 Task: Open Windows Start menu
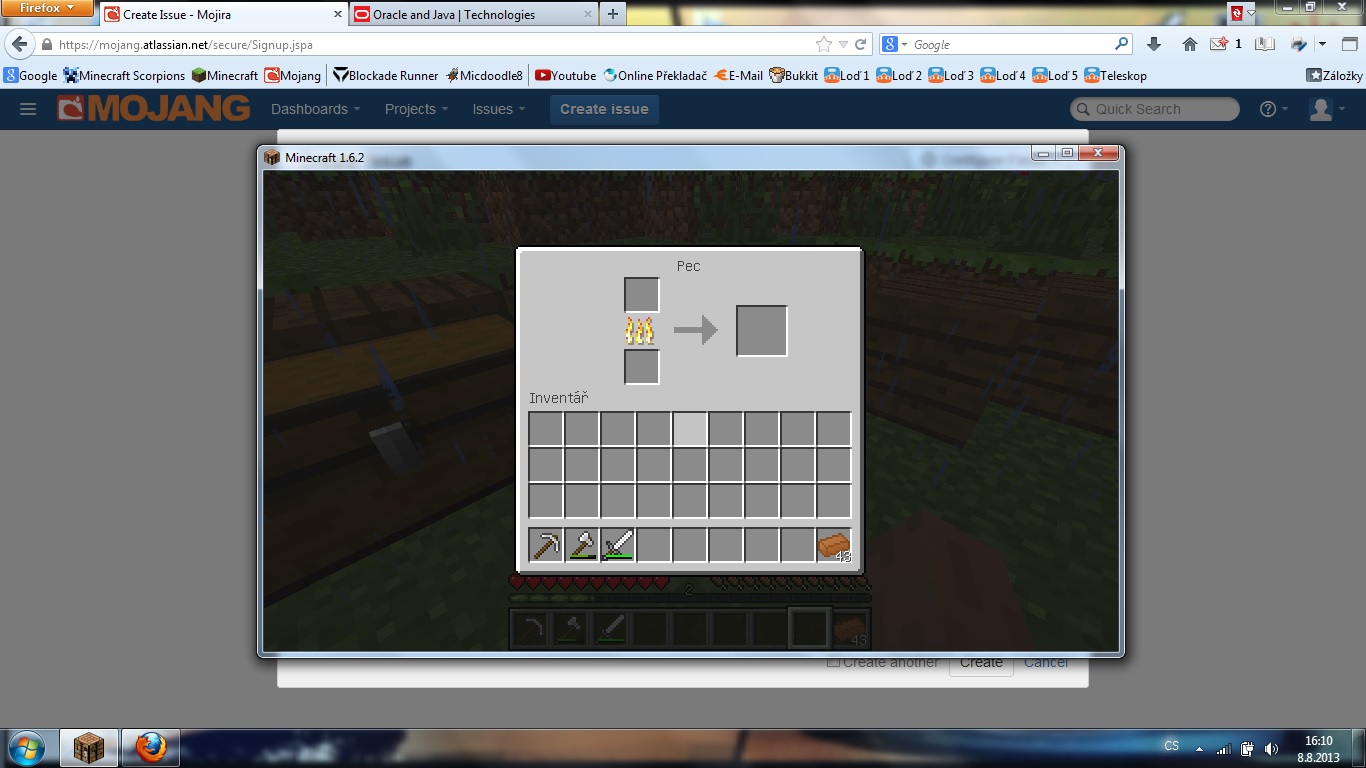[25, 748]
